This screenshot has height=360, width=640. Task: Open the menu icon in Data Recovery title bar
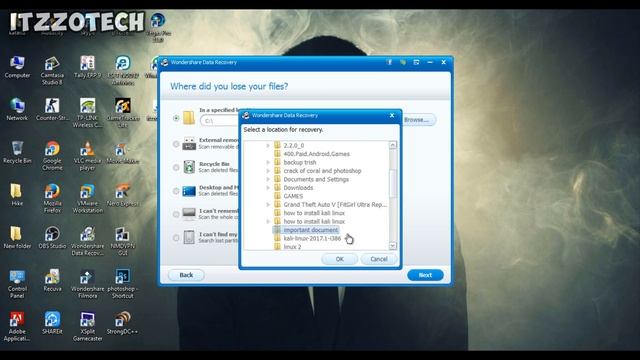coord(416,62)
